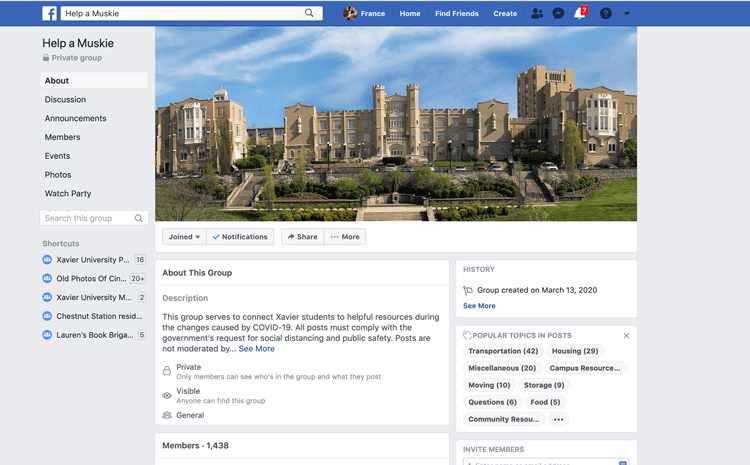Click the Private group lock icon under title
Viewport: 750px width, 465px height.
(46, 58)
